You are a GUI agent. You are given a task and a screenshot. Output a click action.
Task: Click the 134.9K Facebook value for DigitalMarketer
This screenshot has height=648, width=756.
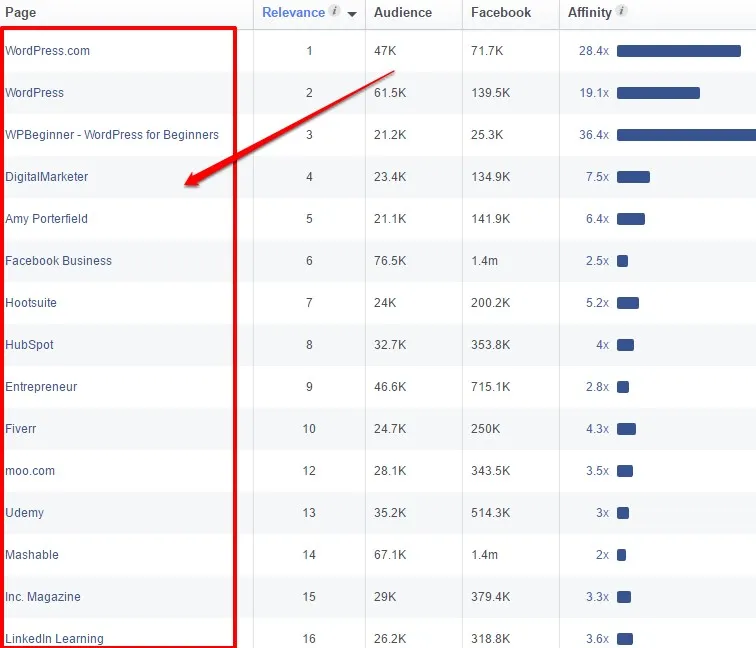click(490, 176)
